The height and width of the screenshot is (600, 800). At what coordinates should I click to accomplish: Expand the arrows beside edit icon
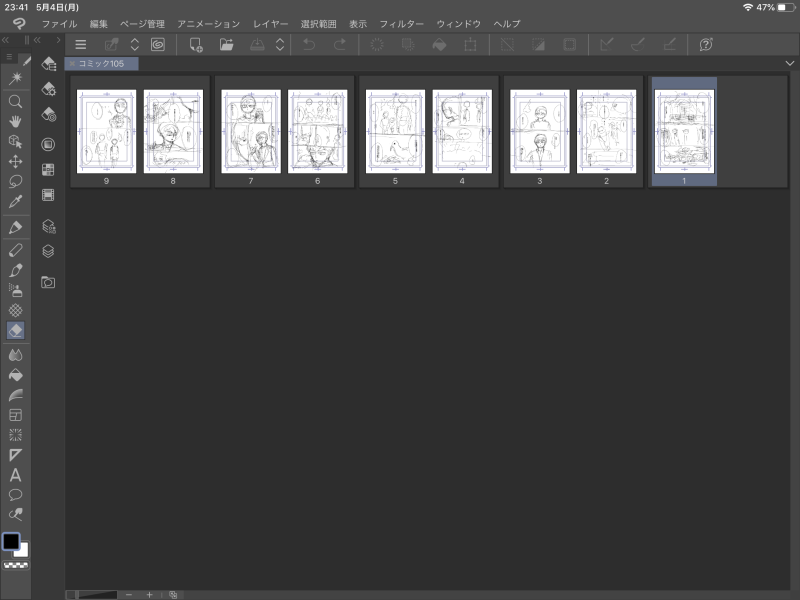coord(135,44)
